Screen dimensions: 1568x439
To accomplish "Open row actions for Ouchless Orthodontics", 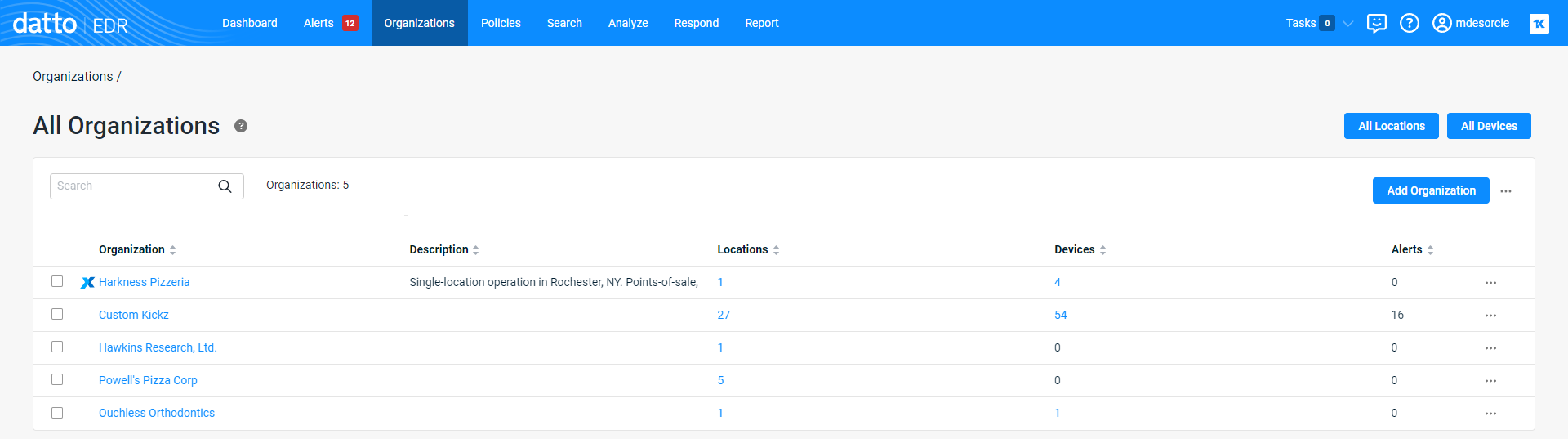I will pyautogui.click(x=1490, y=414).
